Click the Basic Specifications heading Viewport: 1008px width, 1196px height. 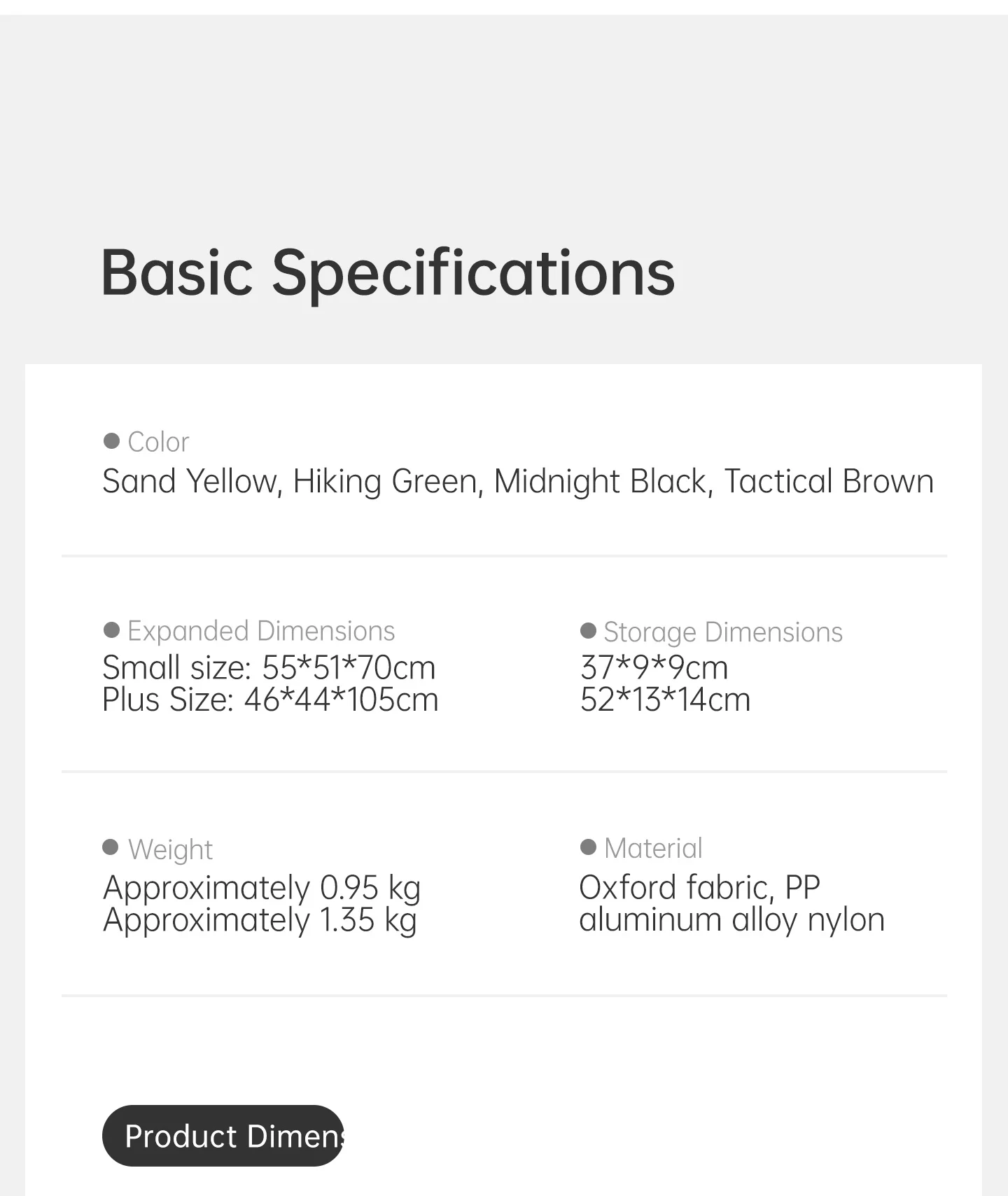[x=388, y=273]
